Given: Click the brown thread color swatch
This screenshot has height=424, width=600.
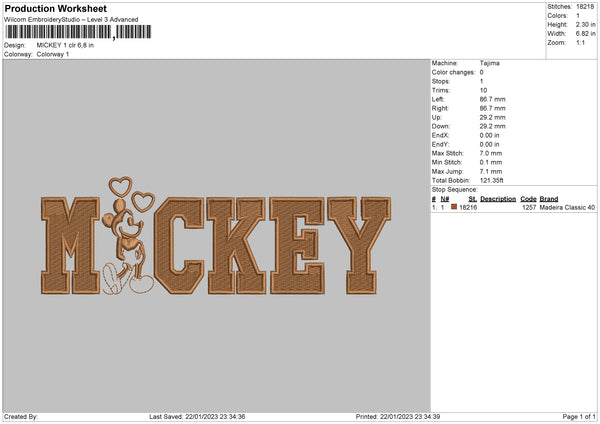Looking at the screenshot, I should click(454, 207).
